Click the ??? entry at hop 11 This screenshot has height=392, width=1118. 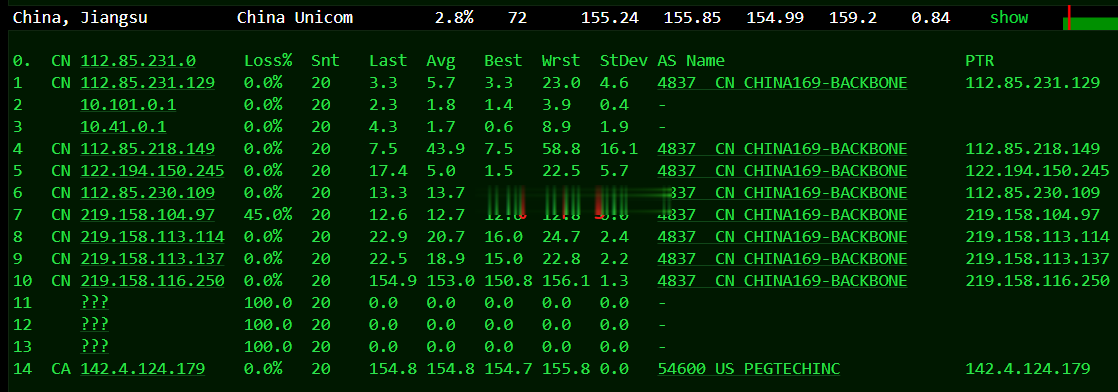pyautogui.click(x=95, y=303)
